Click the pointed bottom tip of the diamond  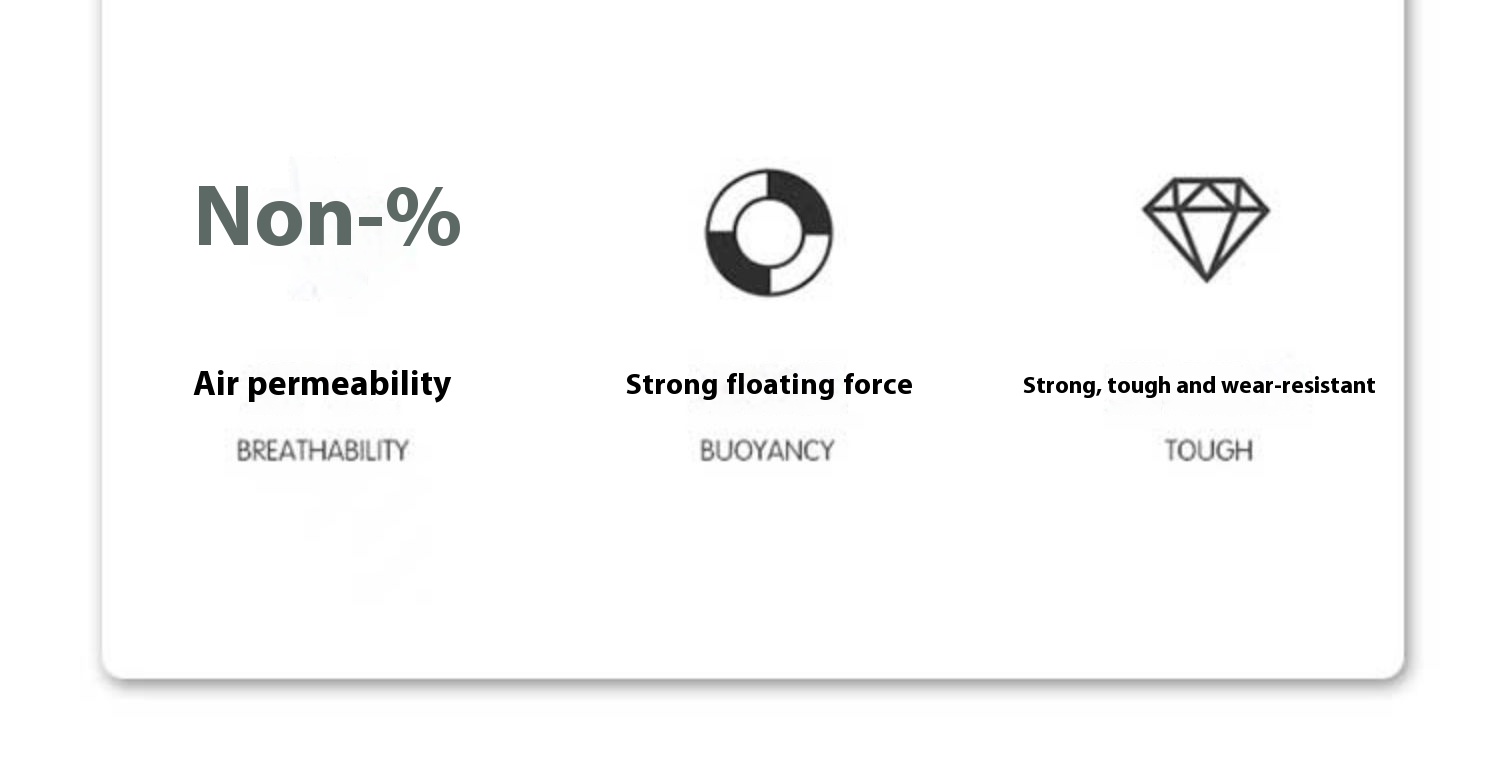pyautogui.click(x=1205, y=277)
